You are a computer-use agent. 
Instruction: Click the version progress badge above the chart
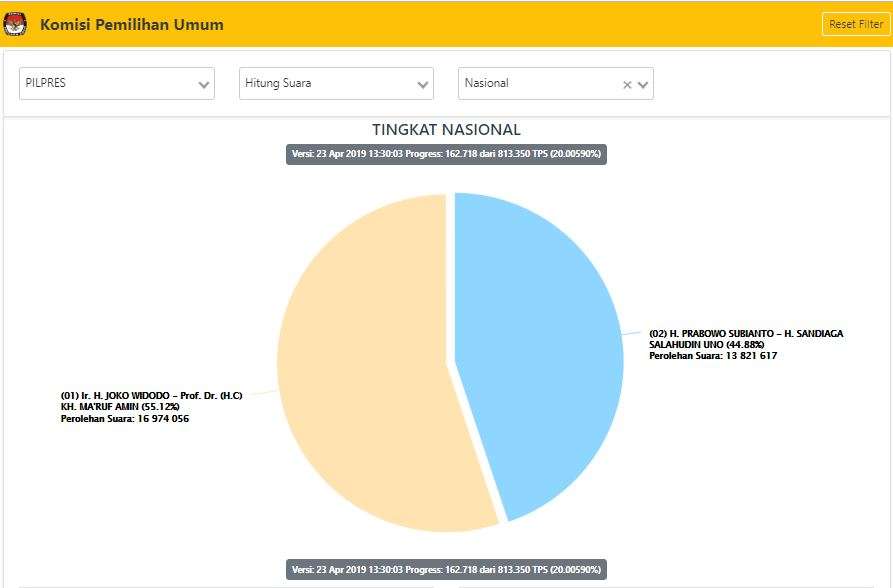click(446, 154)
